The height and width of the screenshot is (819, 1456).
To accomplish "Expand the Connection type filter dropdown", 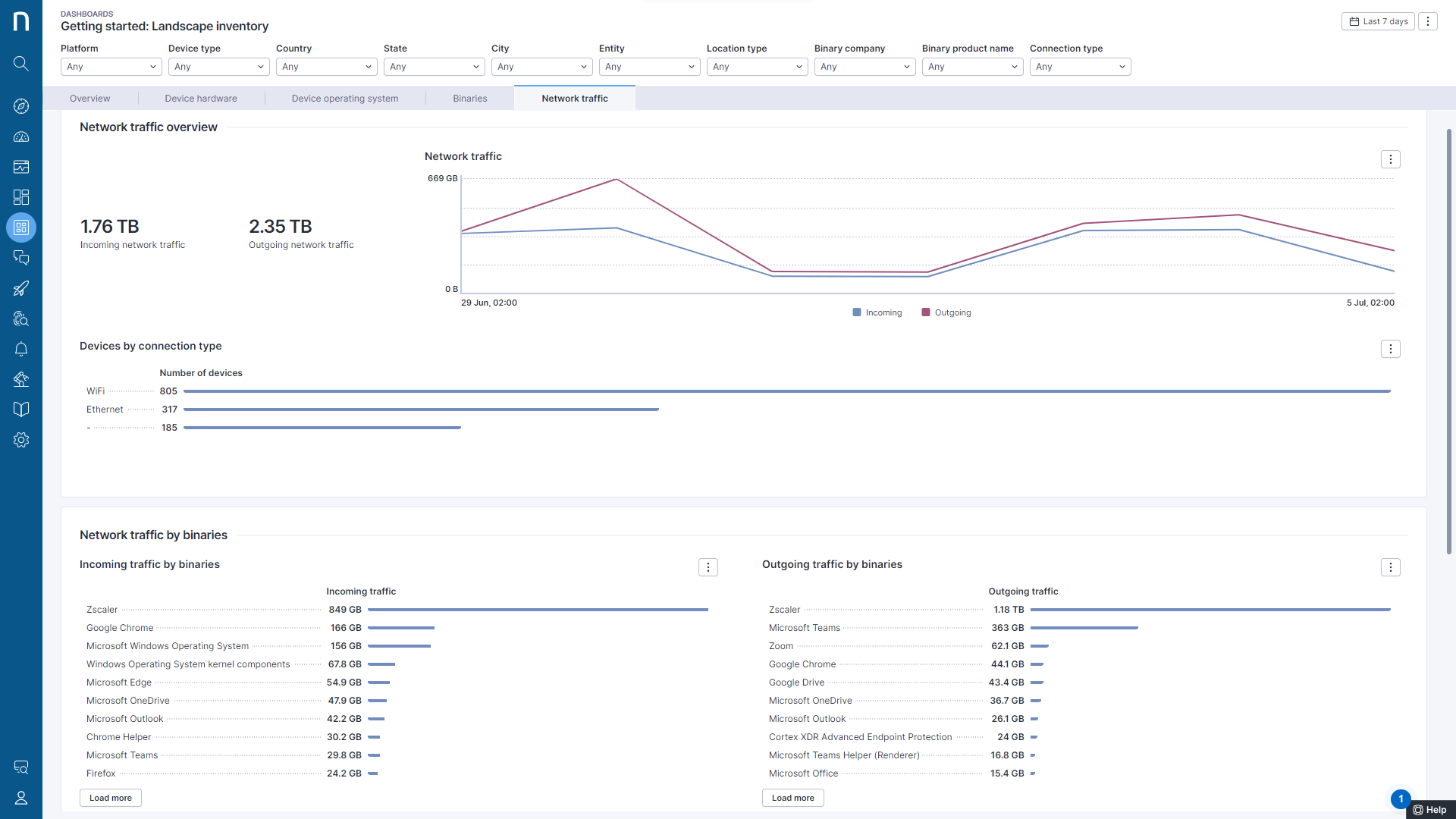I will 1081,67.
